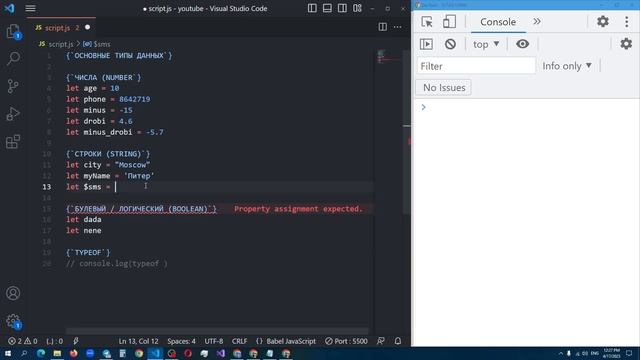Open the feedback icon in status bar
This screenshot has height=360, width=640.
[x=381, y=341]
